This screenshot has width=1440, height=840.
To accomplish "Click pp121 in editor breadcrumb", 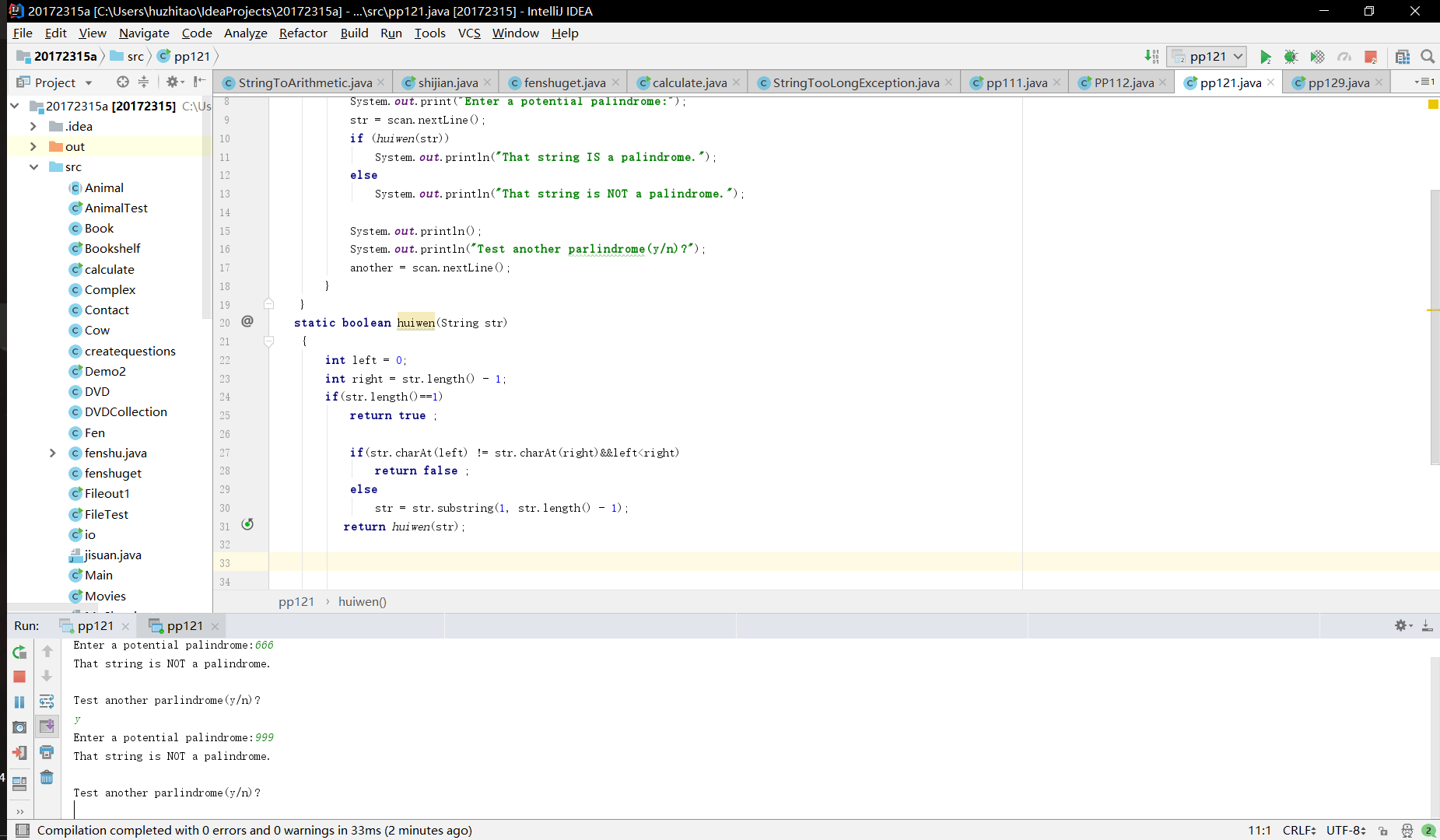I will [x=296, y=601].
